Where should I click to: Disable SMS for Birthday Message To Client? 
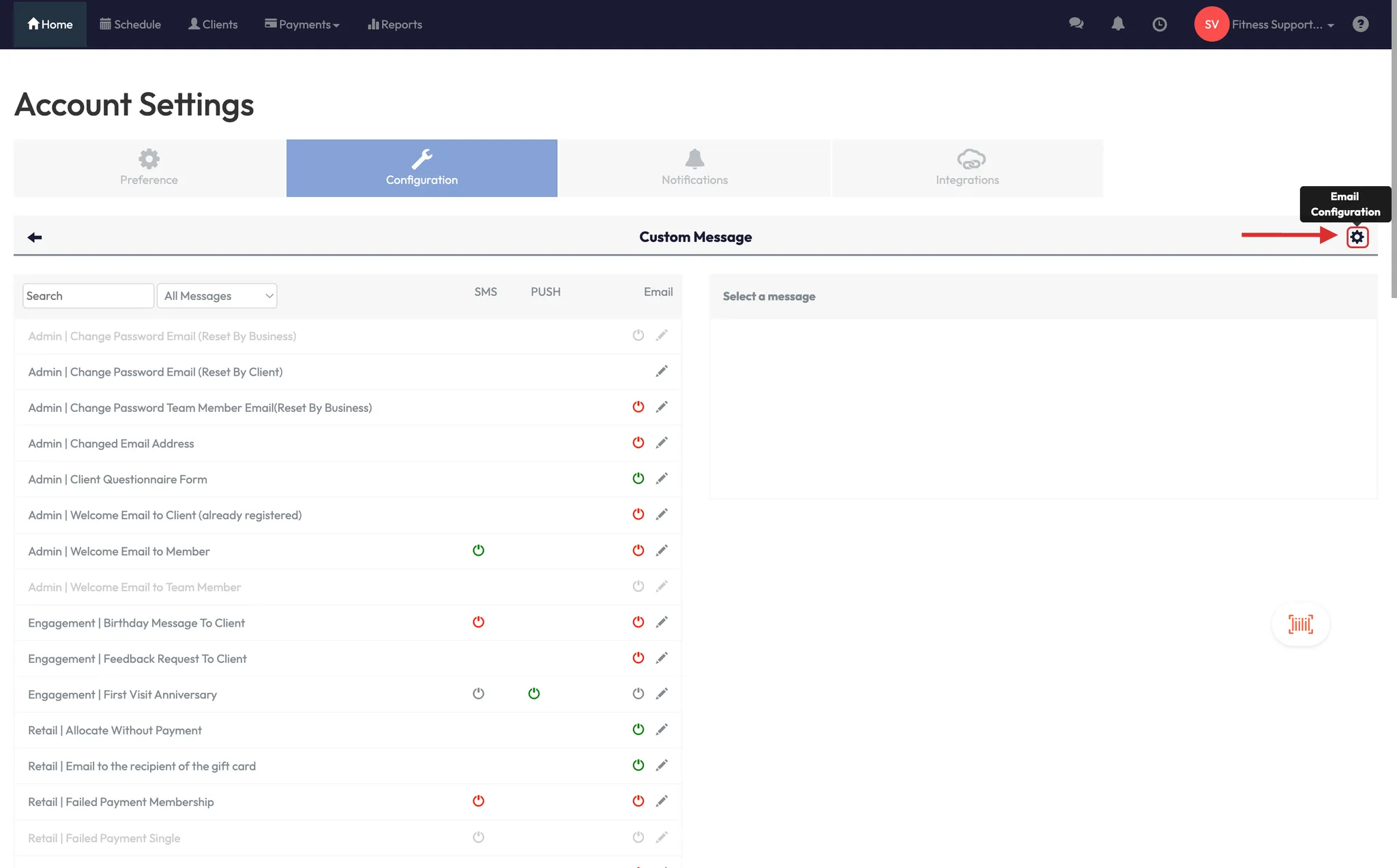point(478,622)
